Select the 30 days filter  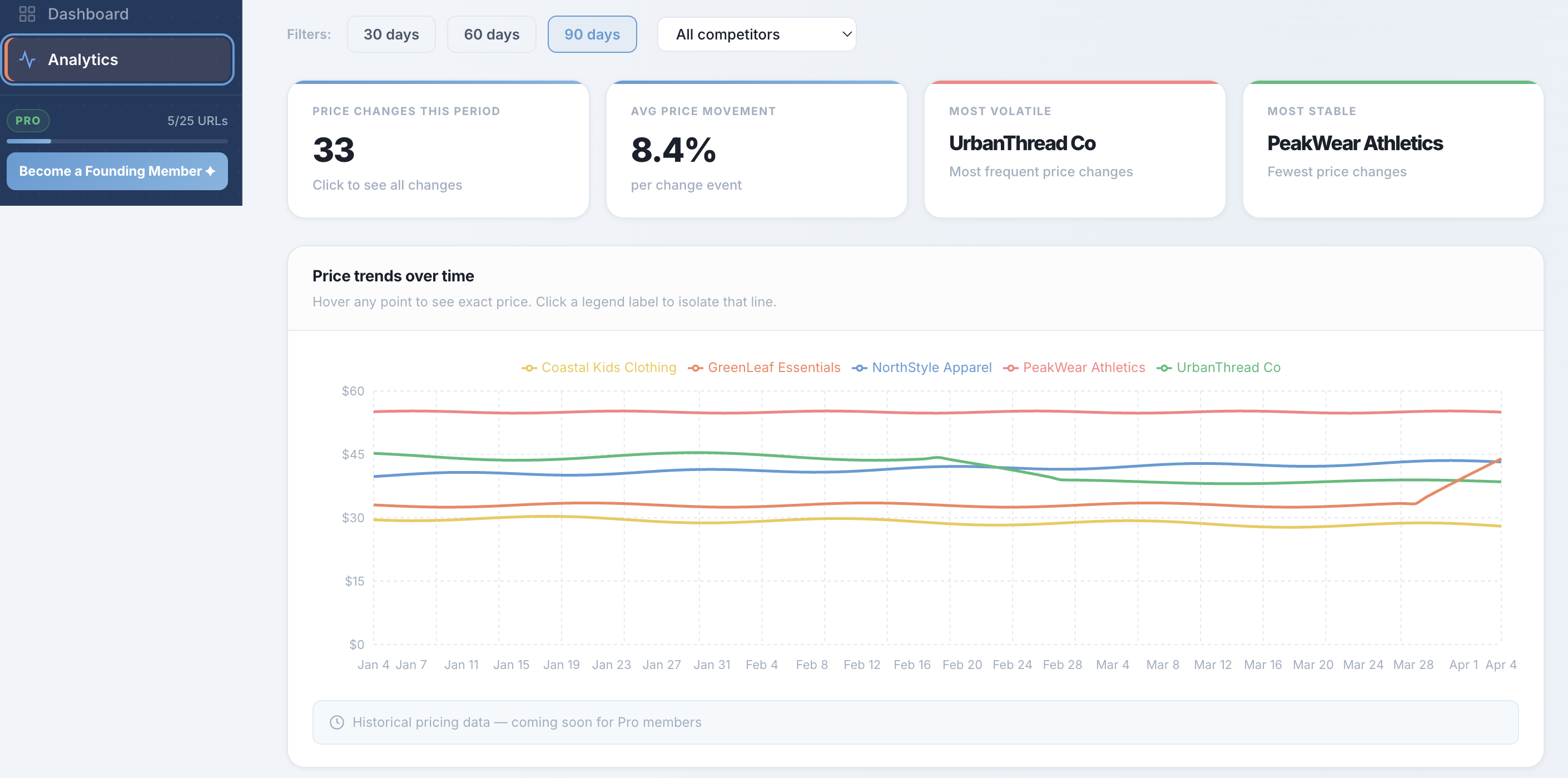coord(391,34)
